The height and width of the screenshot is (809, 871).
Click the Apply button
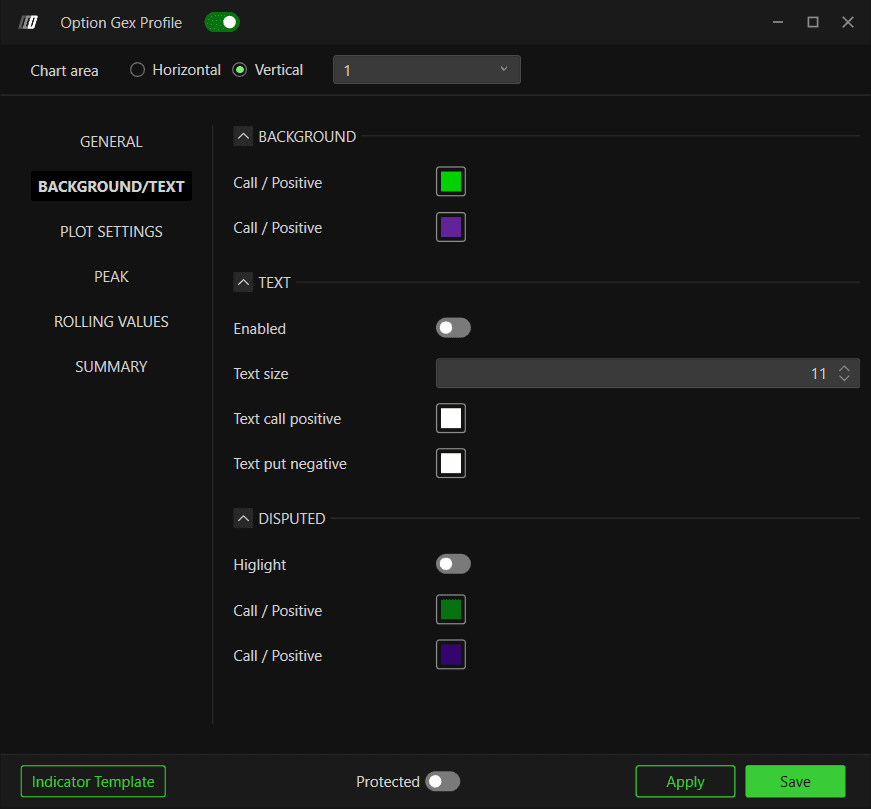685,781
